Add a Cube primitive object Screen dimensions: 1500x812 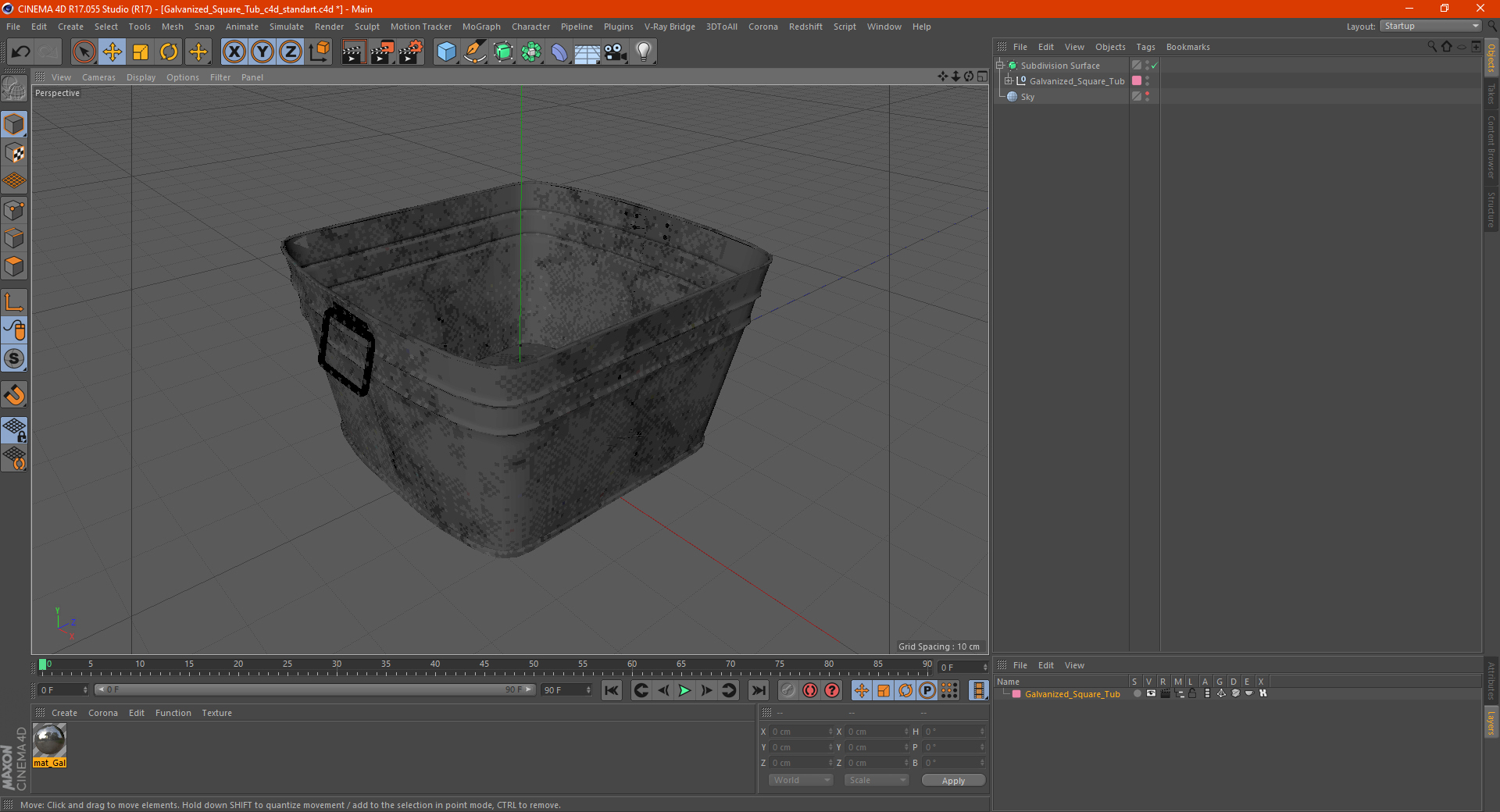point(446,52)
